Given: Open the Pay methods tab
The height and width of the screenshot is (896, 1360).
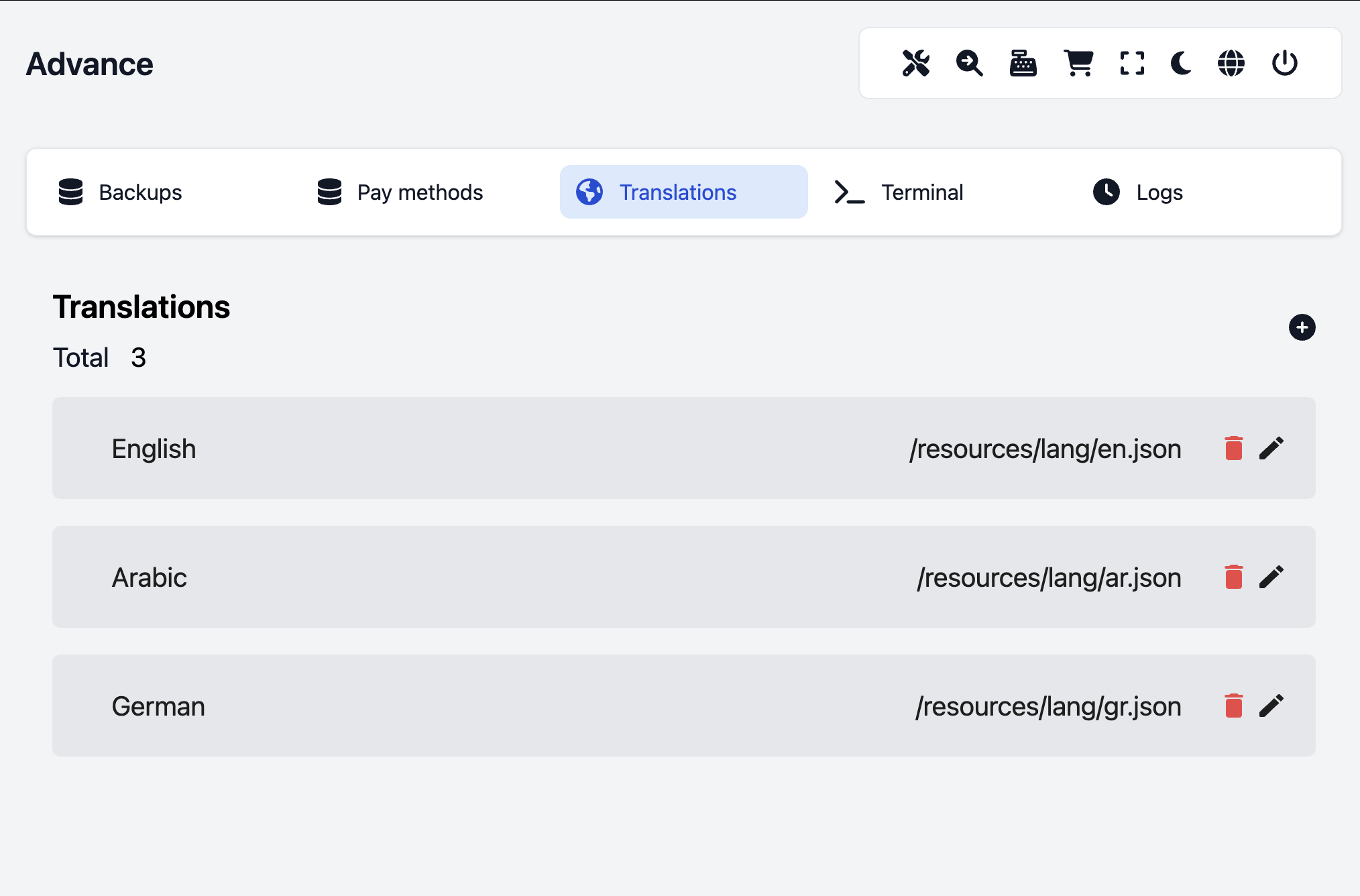Looking at the screenshot, I should [400, 192].
